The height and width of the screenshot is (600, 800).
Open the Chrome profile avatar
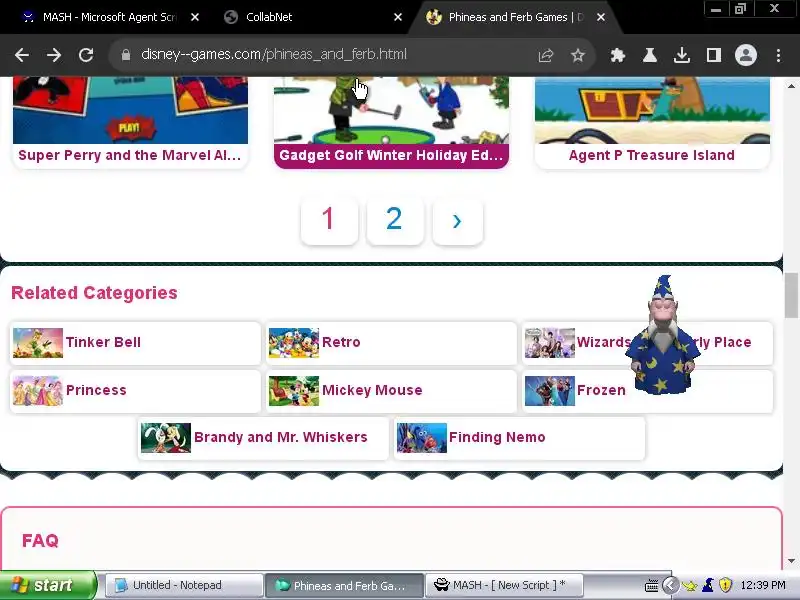745,55
